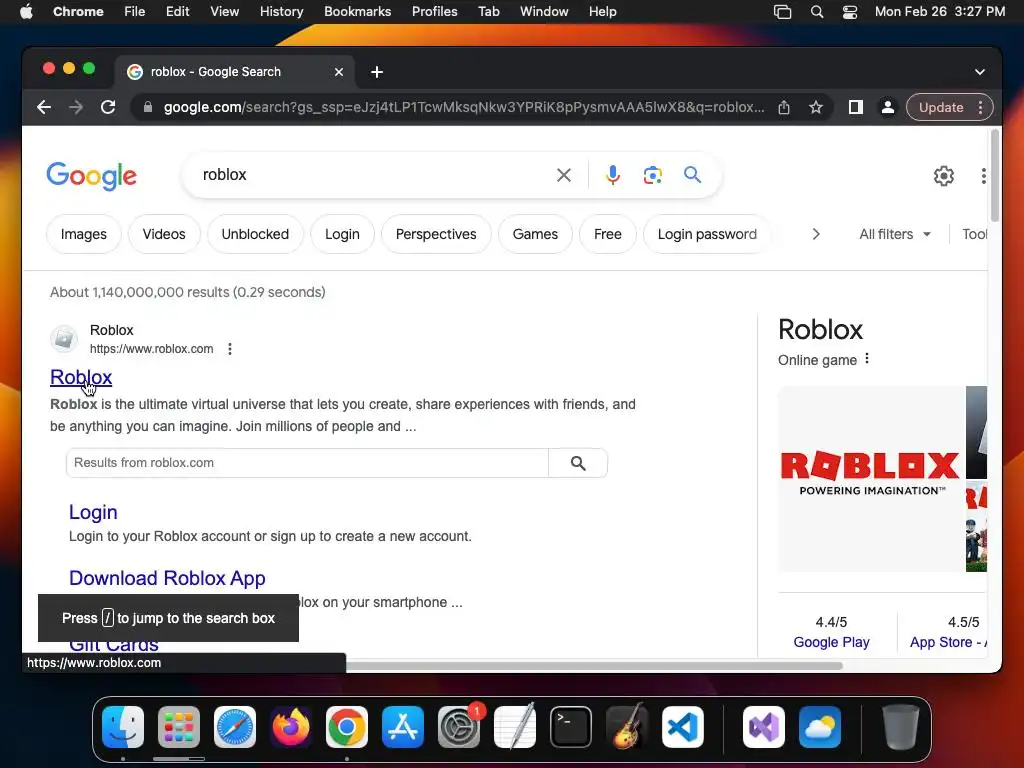
Task: Launch Safari from the dock
Action: coord(234,726)
